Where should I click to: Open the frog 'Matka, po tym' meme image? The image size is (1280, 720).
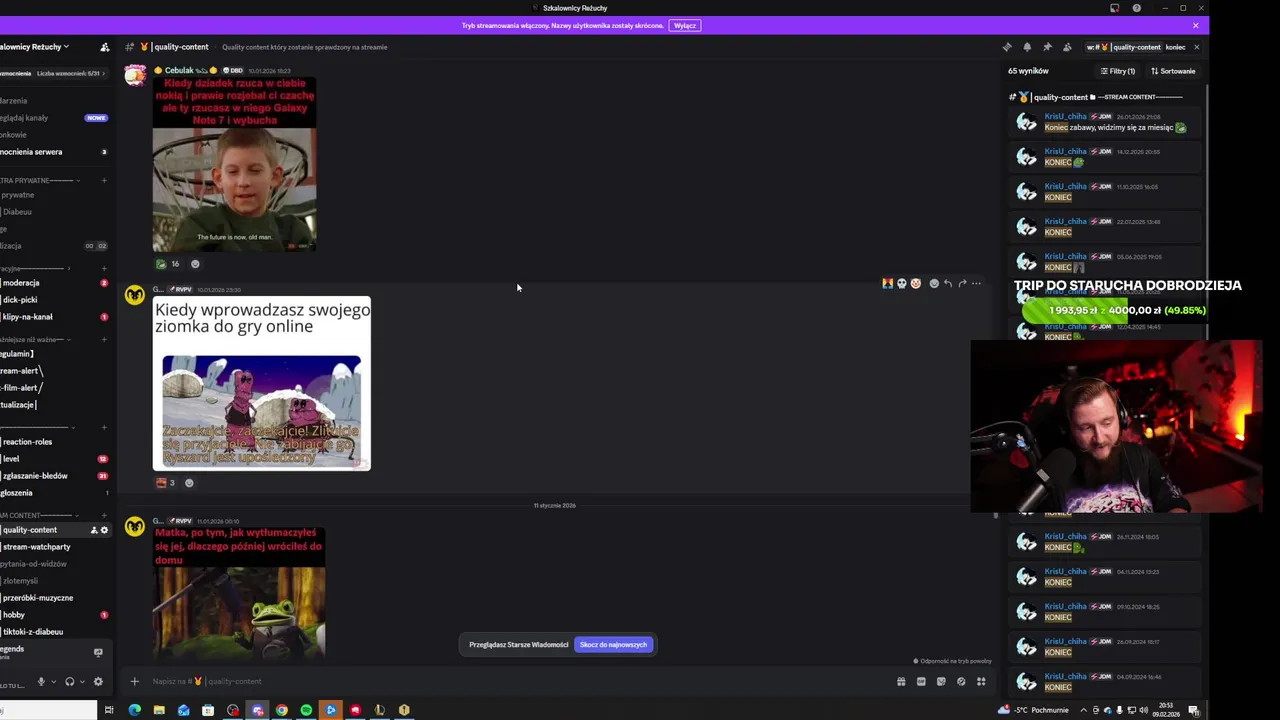(x=239, y=593)
